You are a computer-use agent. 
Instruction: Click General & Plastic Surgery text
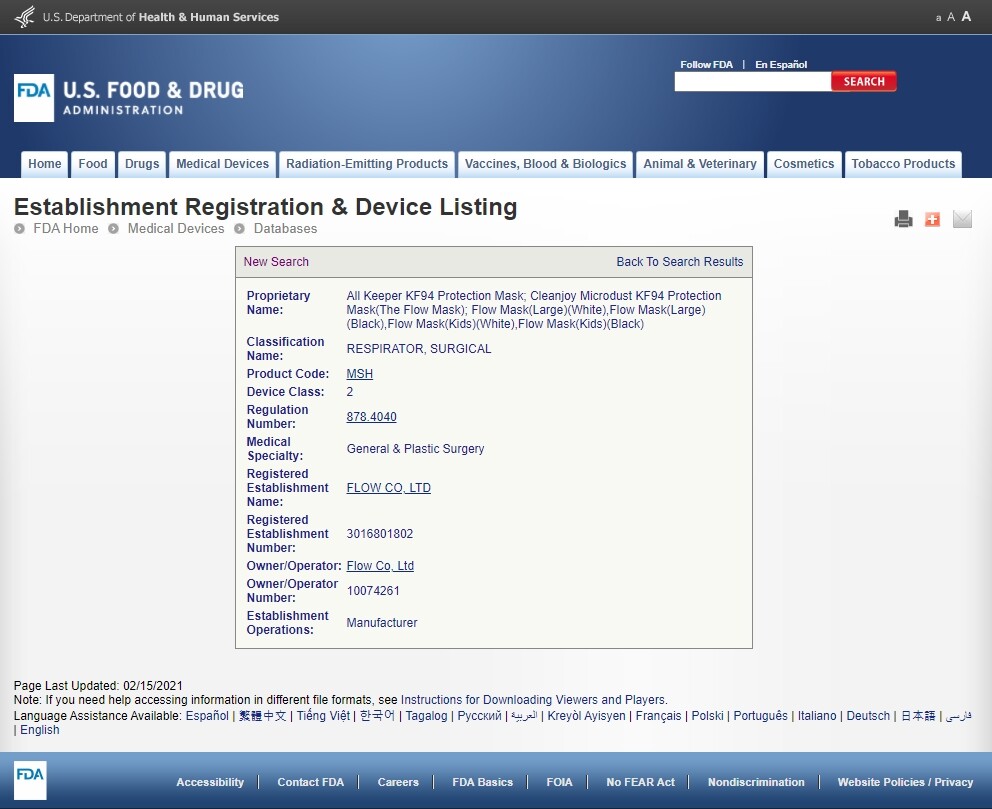(x=415, y=448)
